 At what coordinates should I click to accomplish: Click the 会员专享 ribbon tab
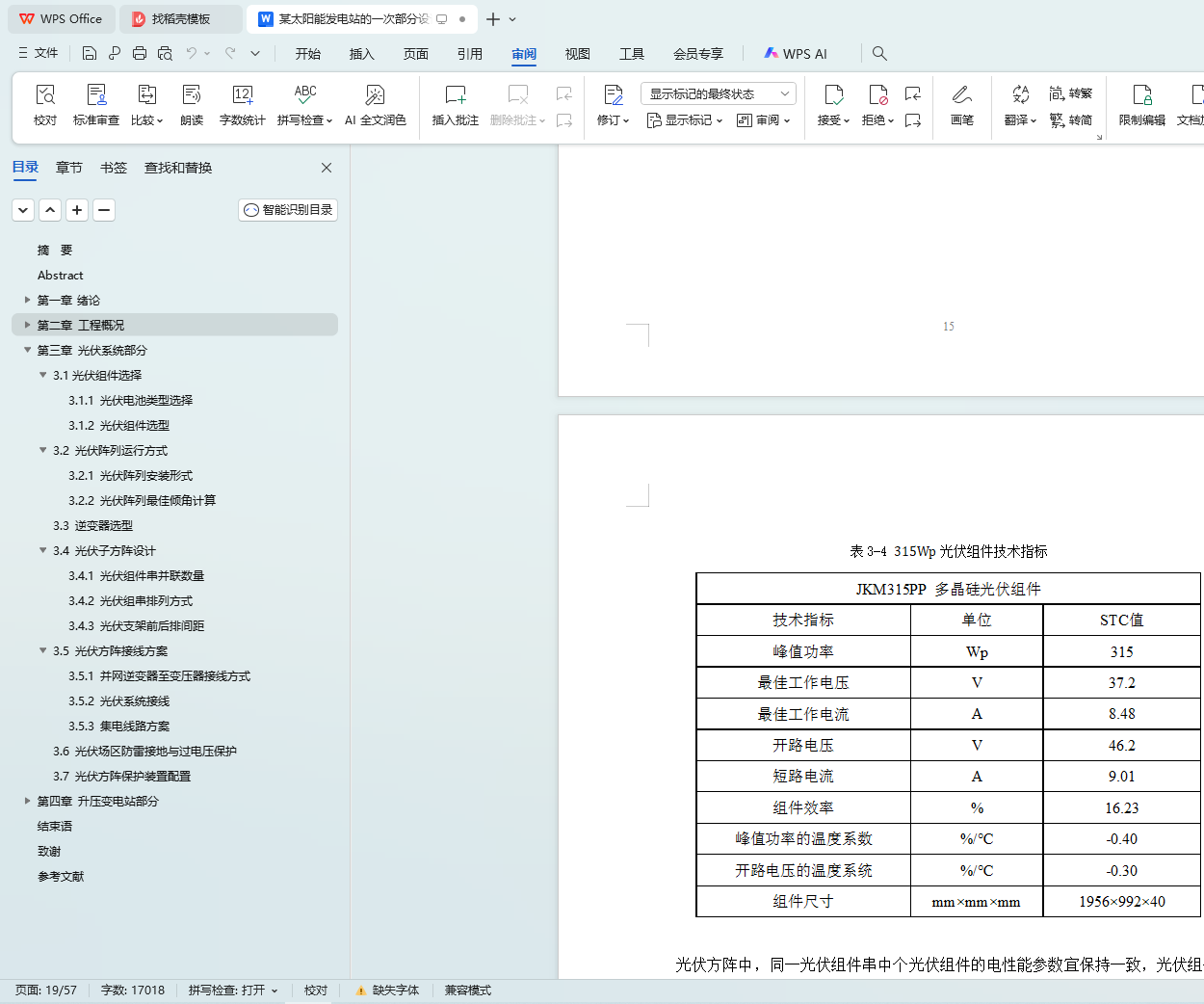tap(698, 54)
